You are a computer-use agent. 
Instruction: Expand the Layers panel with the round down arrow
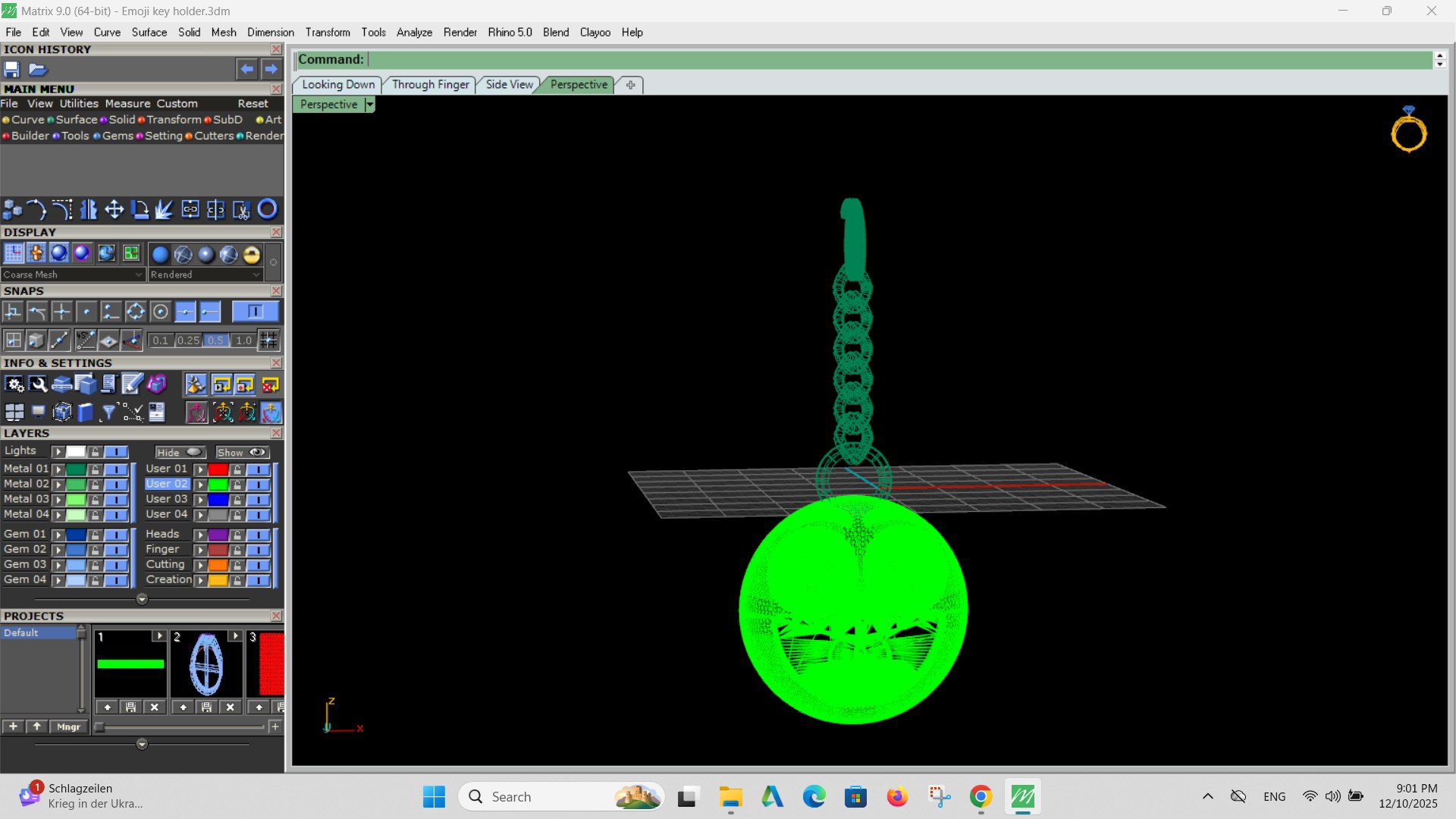click(x=142, y=599)
